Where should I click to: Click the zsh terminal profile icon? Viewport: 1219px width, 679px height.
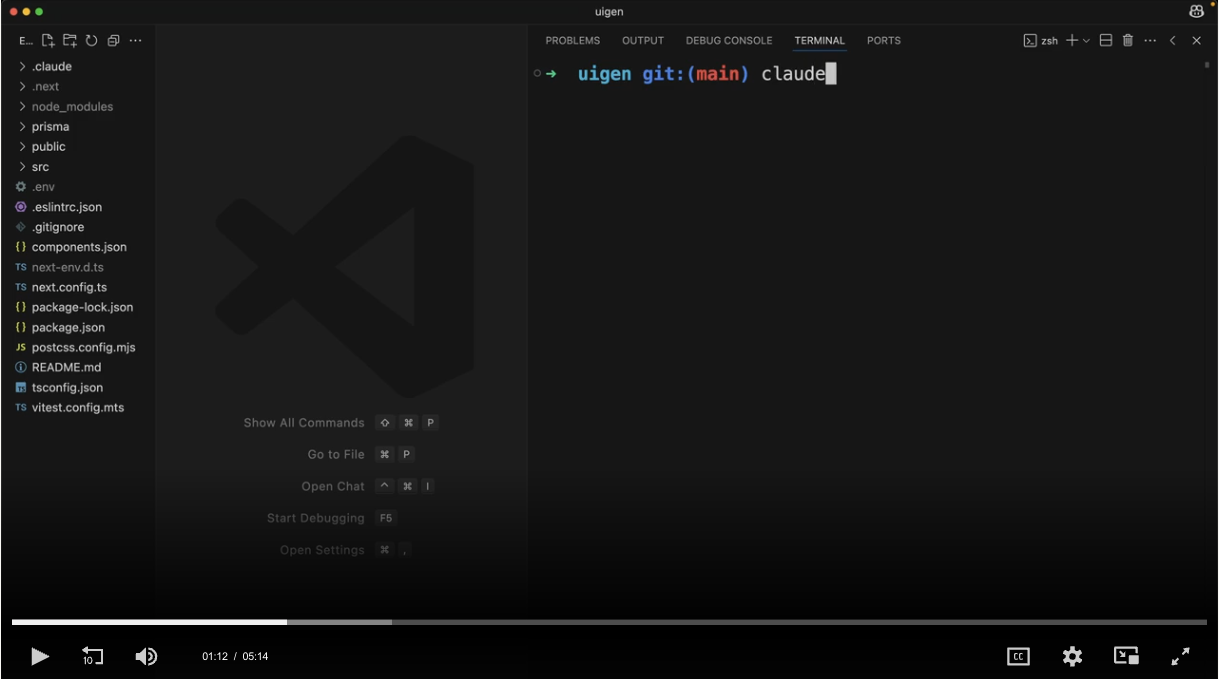pyautogui.click(x=1030, y=41)
